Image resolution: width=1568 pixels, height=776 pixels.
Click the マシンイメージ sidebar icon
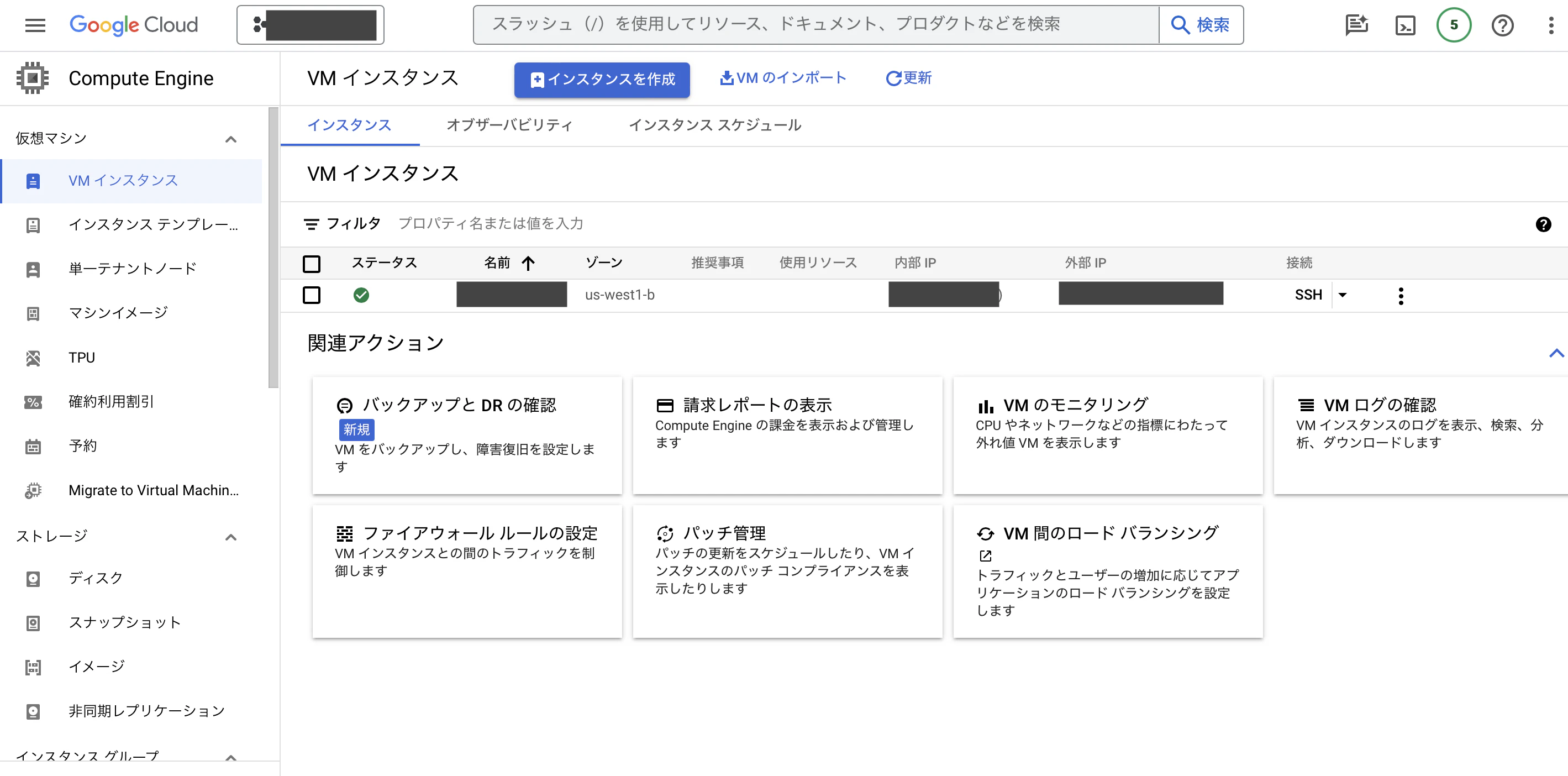click(33, 314)
